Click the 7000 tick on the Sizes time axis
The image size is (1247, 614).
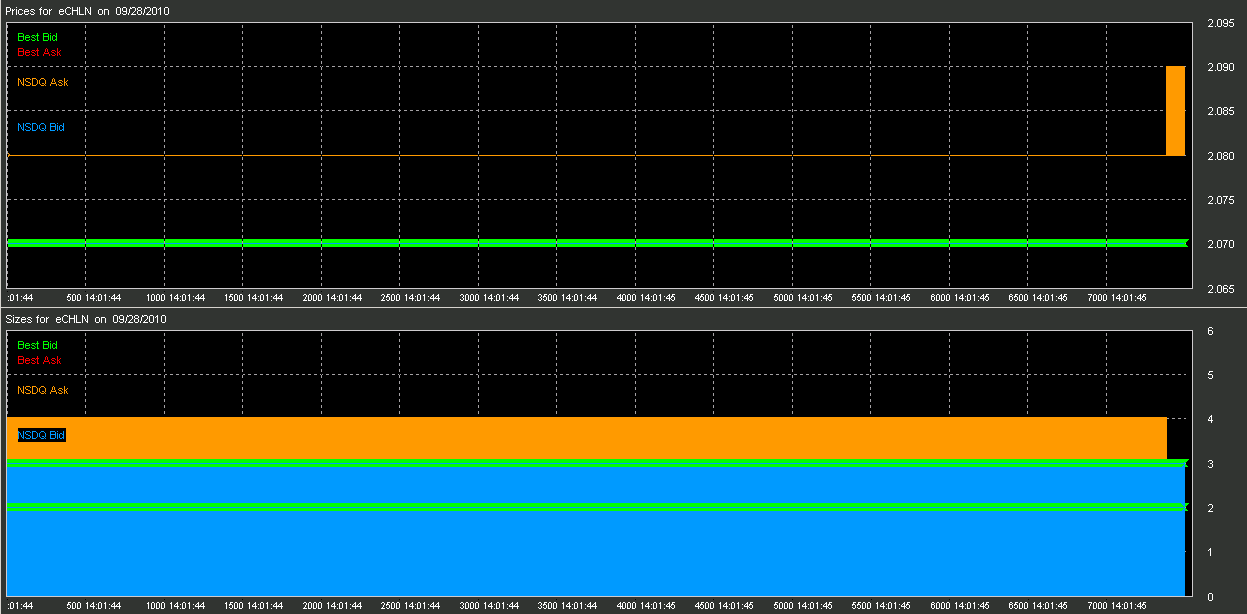(1115, 606)
